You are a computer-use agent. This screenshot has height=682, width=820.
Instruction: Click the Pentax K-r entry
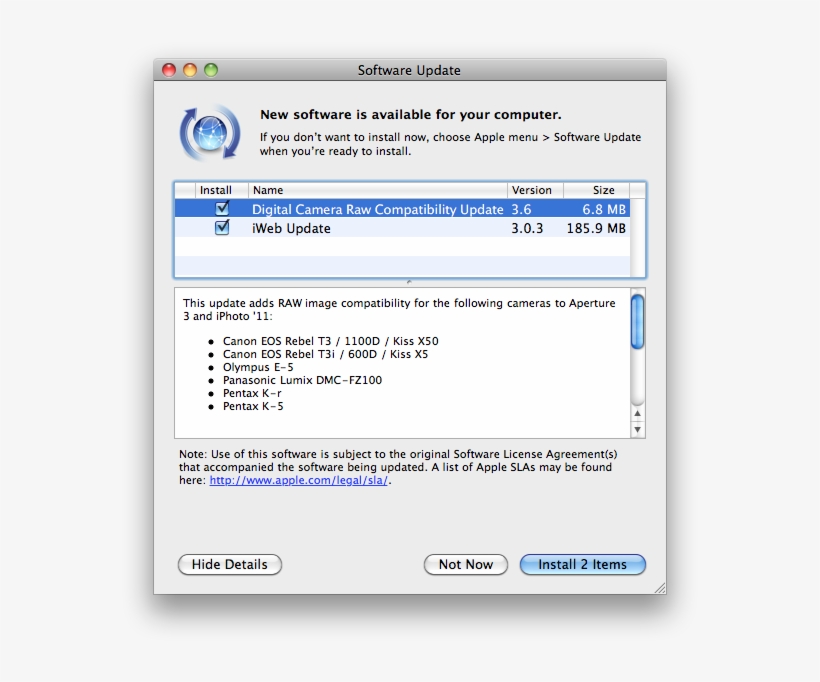coord(252,393)
